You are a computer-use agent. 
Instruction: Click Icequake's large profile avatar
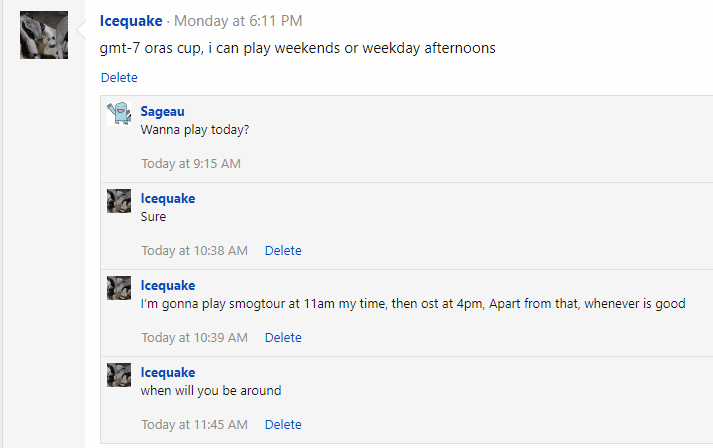tap(44, 35)
